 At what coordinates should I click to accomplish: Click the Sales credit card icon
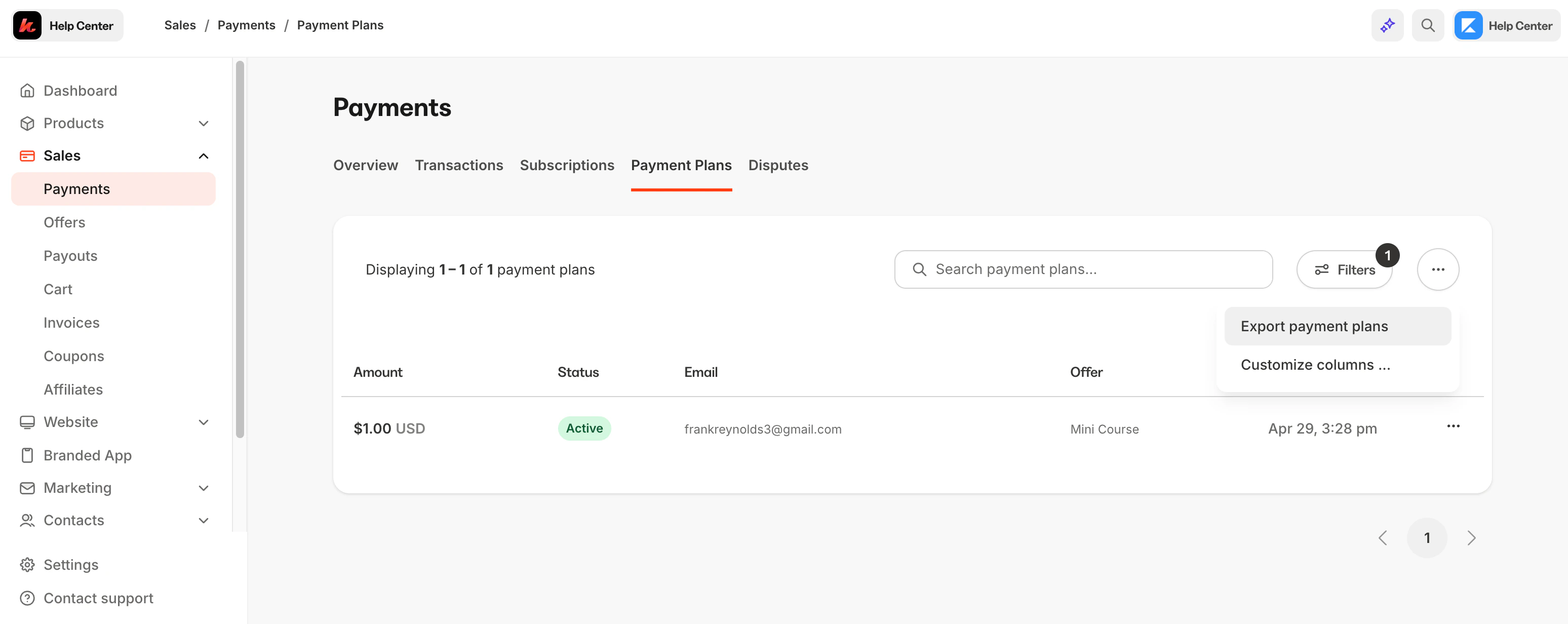click(27, 155)
